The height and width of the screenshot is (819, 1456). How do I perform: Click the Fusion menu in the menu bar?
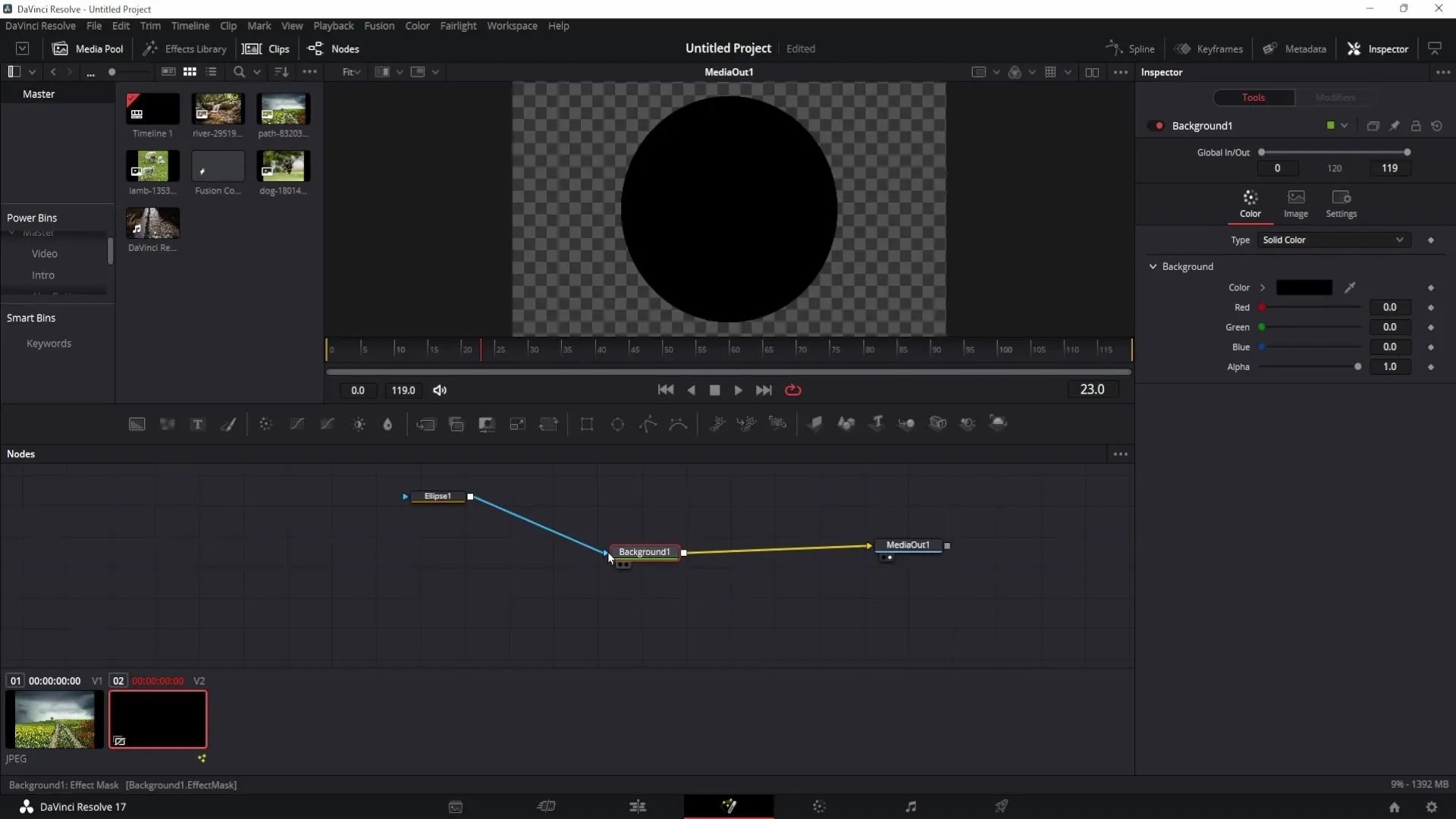click(379, 26)
